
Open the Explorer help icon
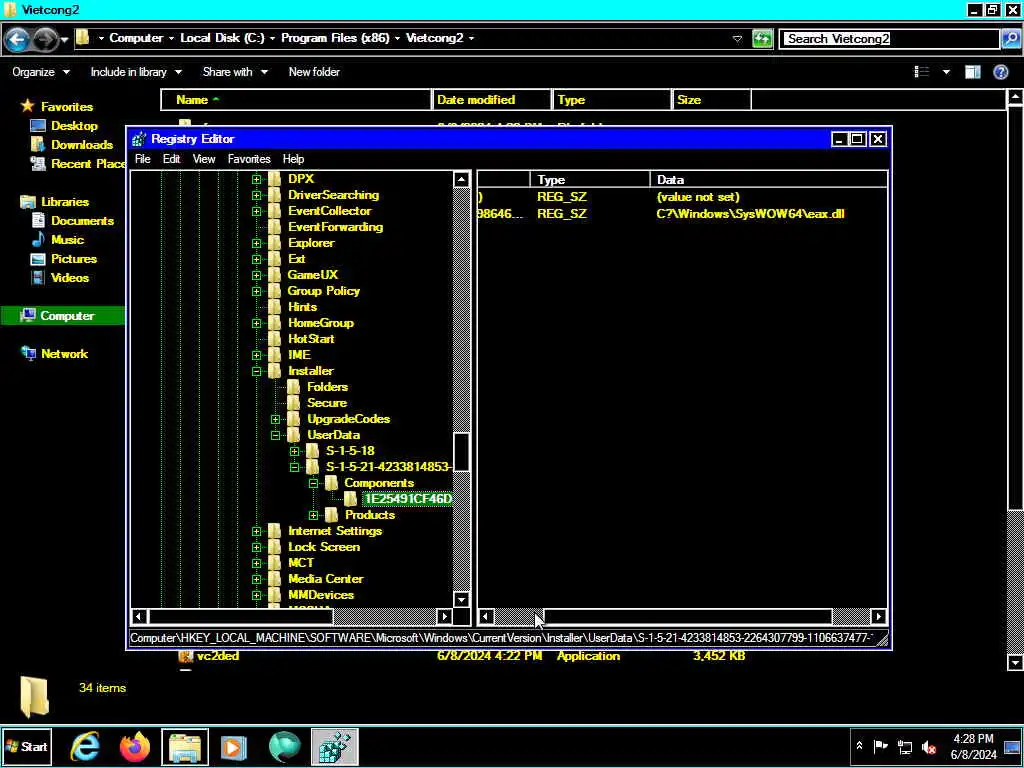coord(1000,72)
